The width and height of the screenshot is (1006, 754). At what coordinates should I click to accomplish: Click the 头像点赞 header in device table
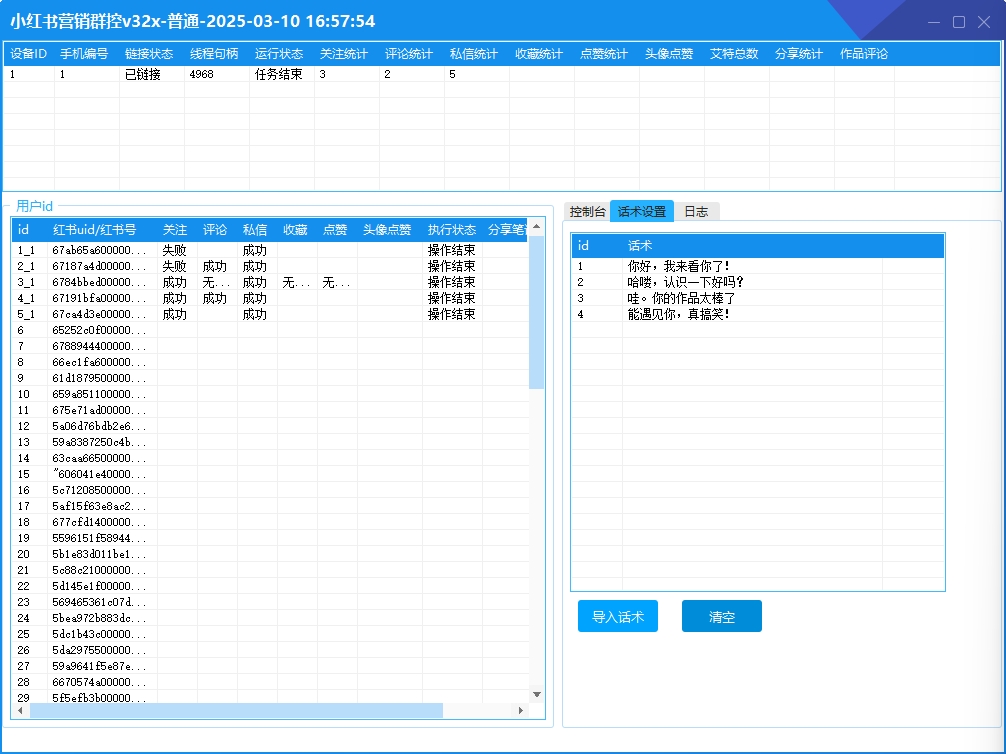point(669,54)
